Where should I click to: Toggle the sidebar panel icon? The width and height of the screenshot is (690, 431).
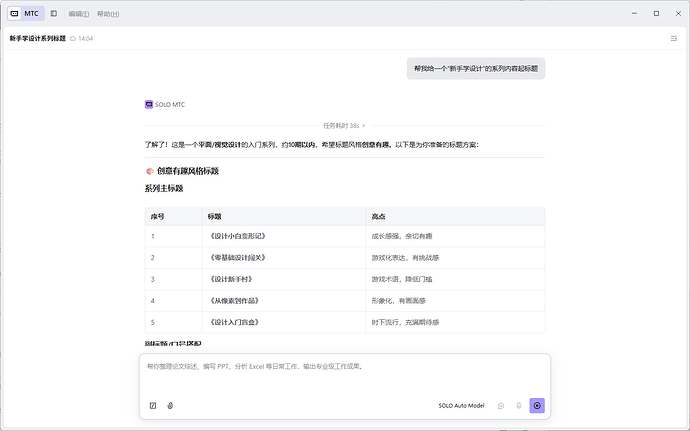(54, 14)
